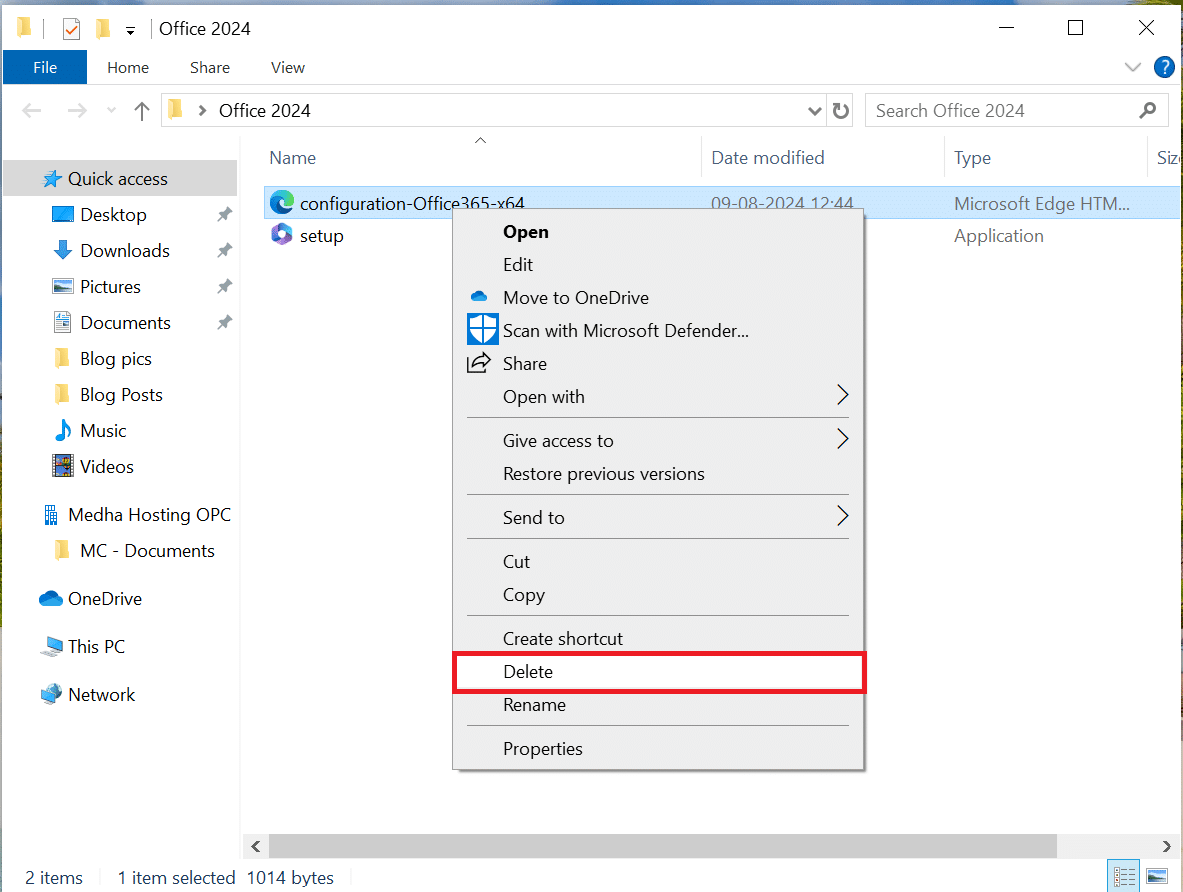Click the Move to OneDrive cloud icon

pos(482,297)
